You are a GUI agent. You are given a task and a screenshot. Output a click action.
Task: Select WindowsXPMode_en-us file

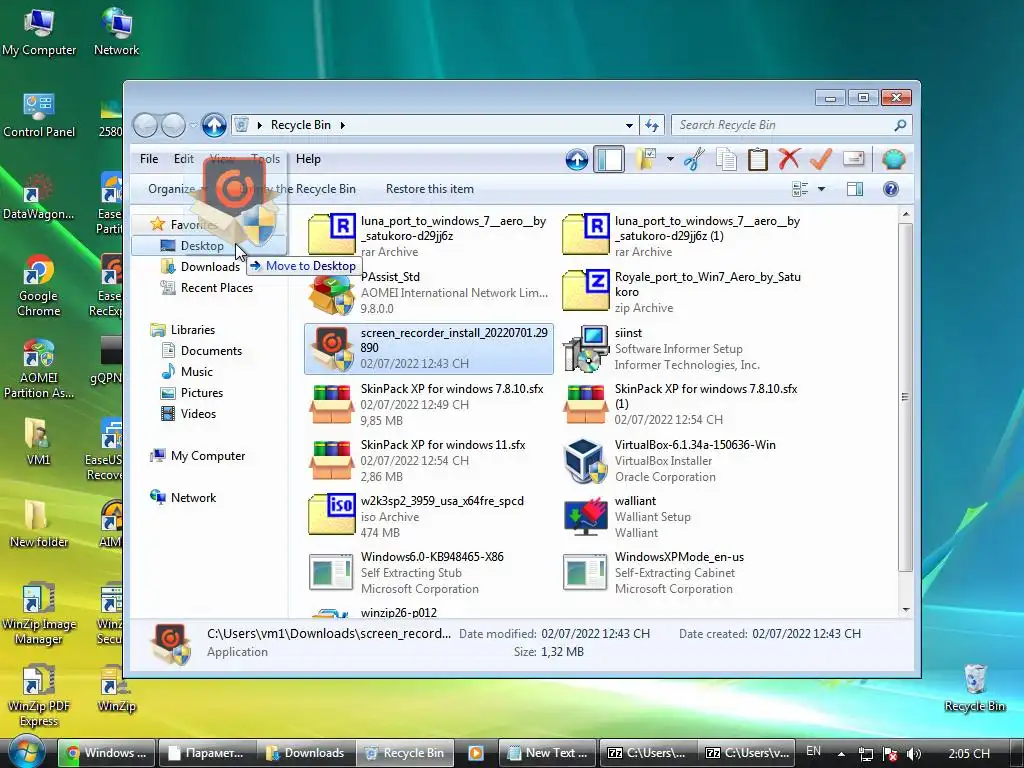(x=682, y=573)
